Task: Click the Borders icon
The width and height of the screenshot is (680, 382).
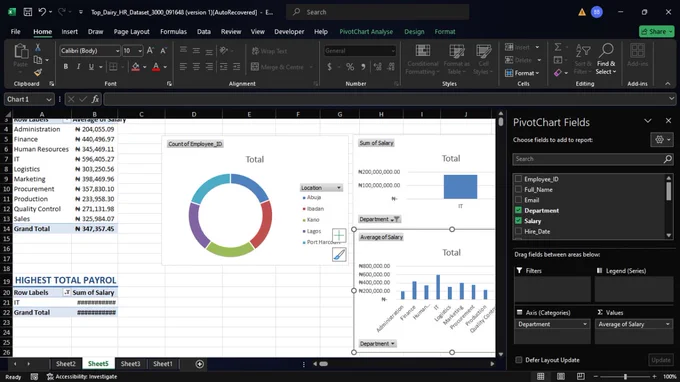Action: coord(113,67)
